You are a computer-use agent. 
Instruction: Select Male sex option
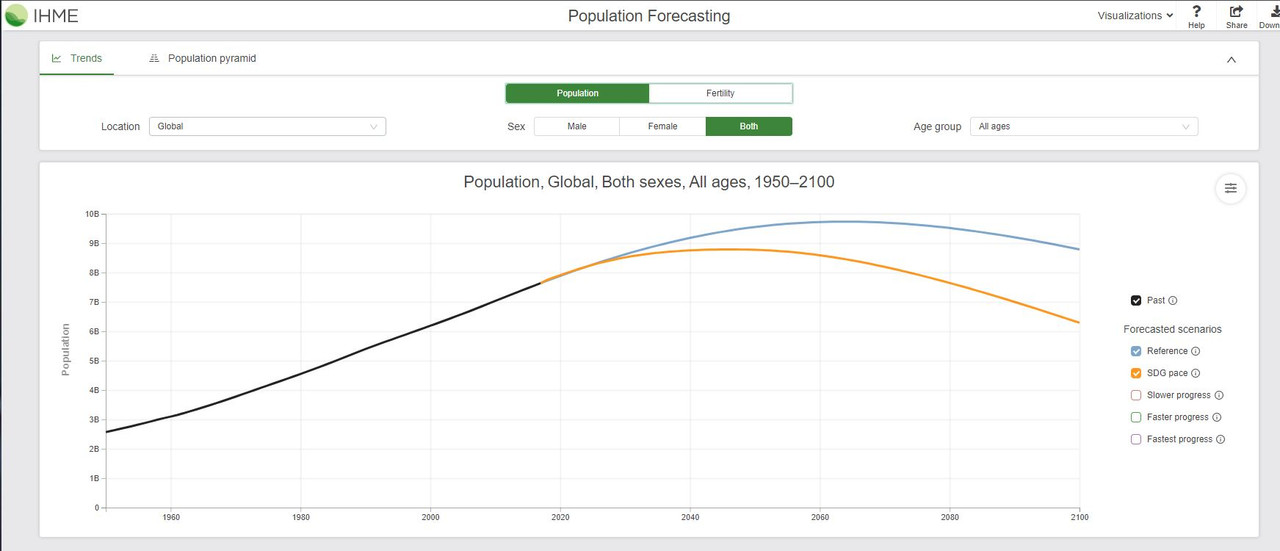click(577, 126)
